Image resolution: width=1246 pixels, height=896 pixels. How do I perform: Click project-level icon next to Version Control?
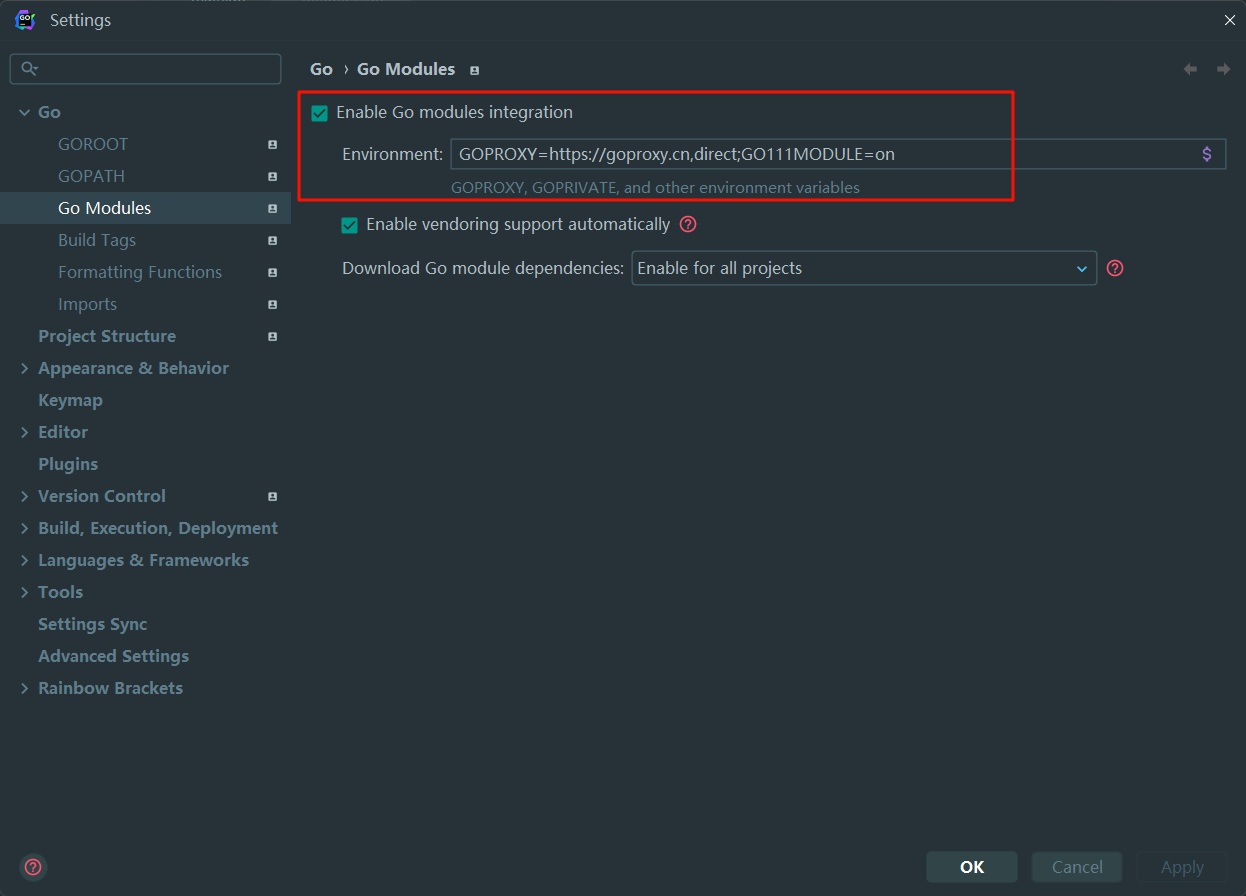(272, 496)
